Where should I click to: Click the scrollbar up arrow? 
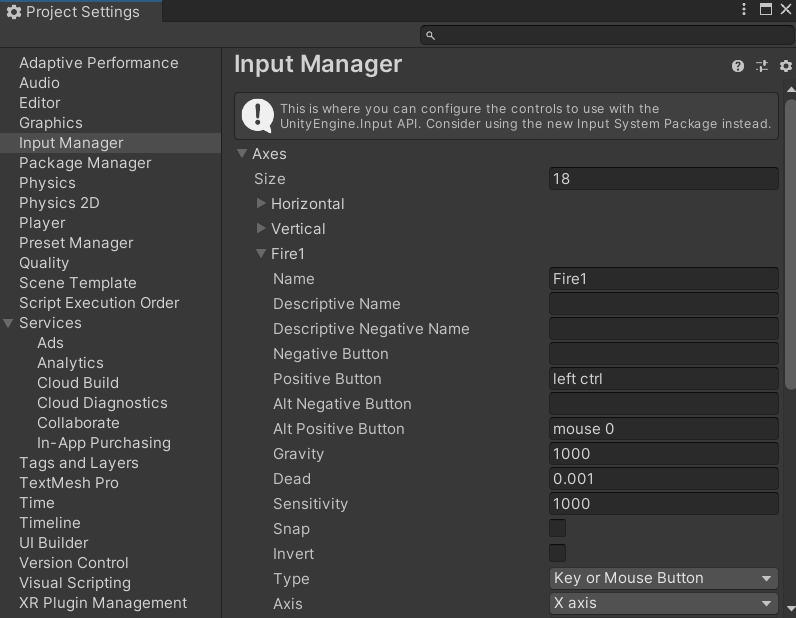pos(790,90)
